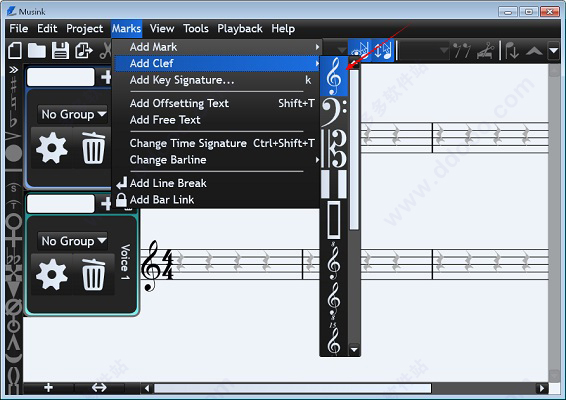Screen dimensions: 566x400
Task: Open the View menu
Action: (x=162, y=29)
